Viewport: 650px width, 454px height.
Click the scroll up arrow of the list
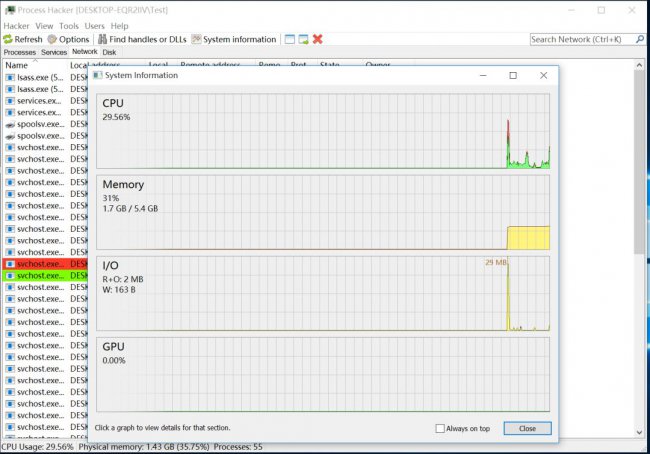point(639,65)
